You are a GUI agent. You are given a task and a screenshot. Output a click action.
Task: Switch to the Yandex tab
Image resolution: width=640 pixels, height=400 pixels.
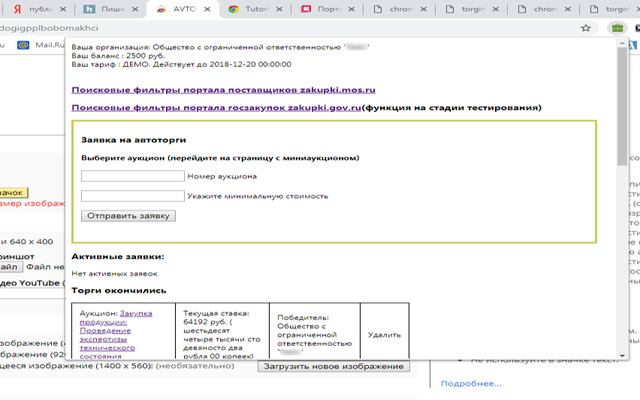click(35, 9)
